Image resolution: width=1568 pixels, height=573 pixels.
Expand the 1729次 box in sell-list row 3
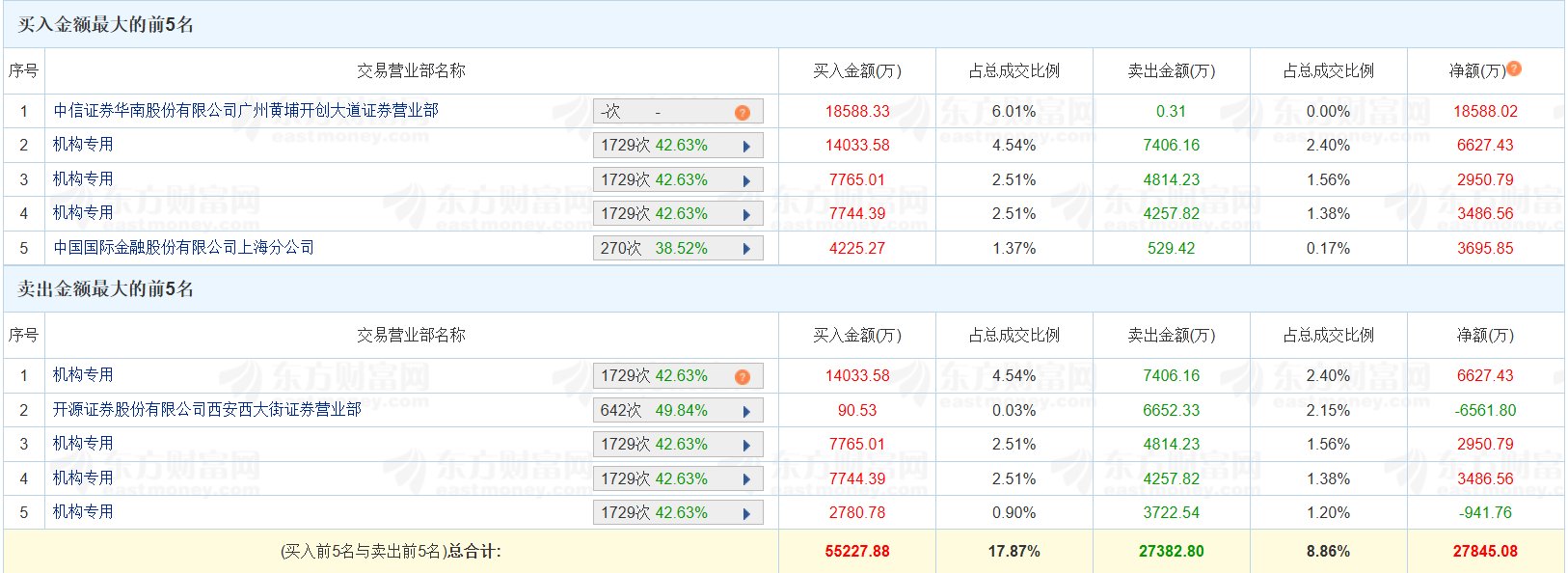(x=677, y=445)
